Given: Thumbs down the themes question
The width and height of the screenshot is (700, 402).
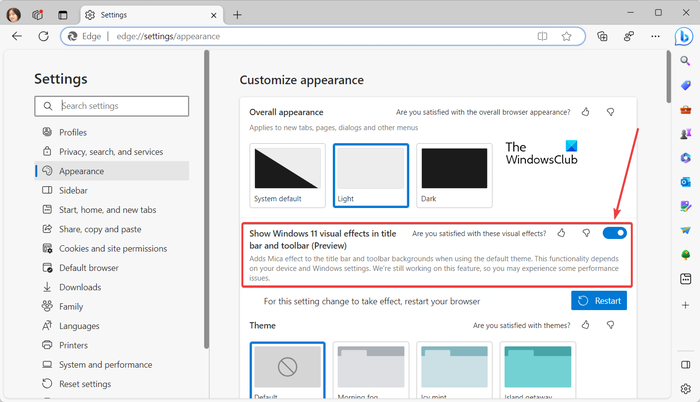Looking at the screenshot, I should coord(610,325).
